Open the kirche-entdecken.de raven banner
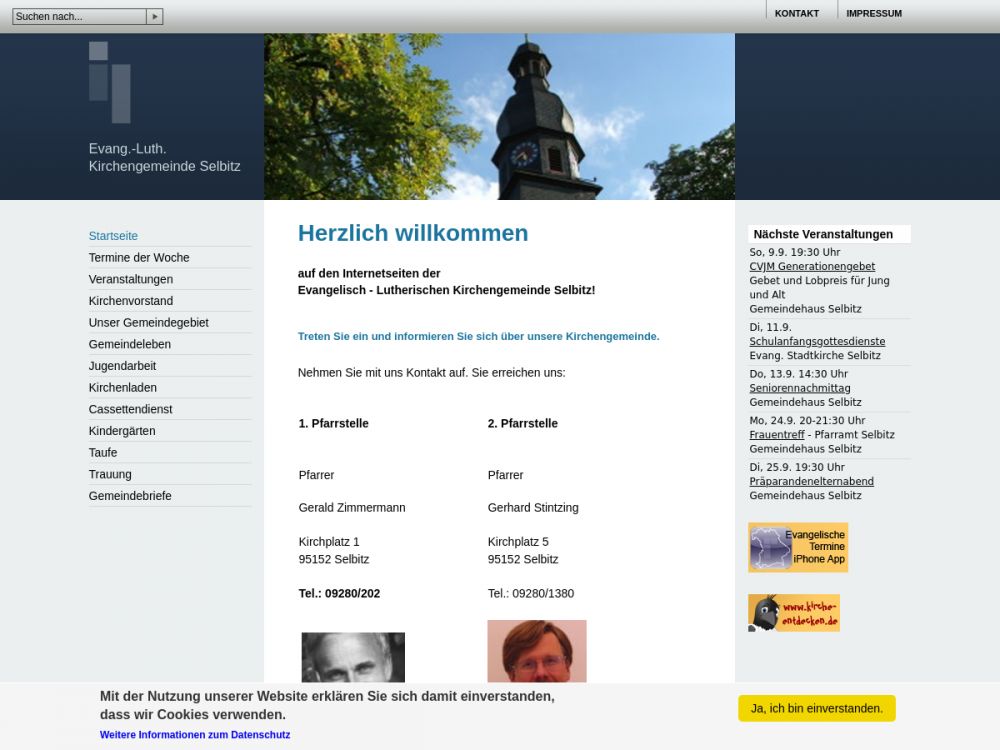The image size is (1000, 750). (794, 613)
